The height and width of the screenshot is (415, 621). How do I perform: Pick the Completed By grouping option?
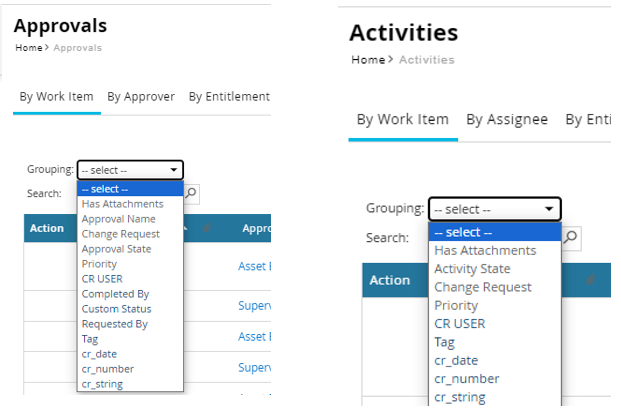tap(115, 294)
